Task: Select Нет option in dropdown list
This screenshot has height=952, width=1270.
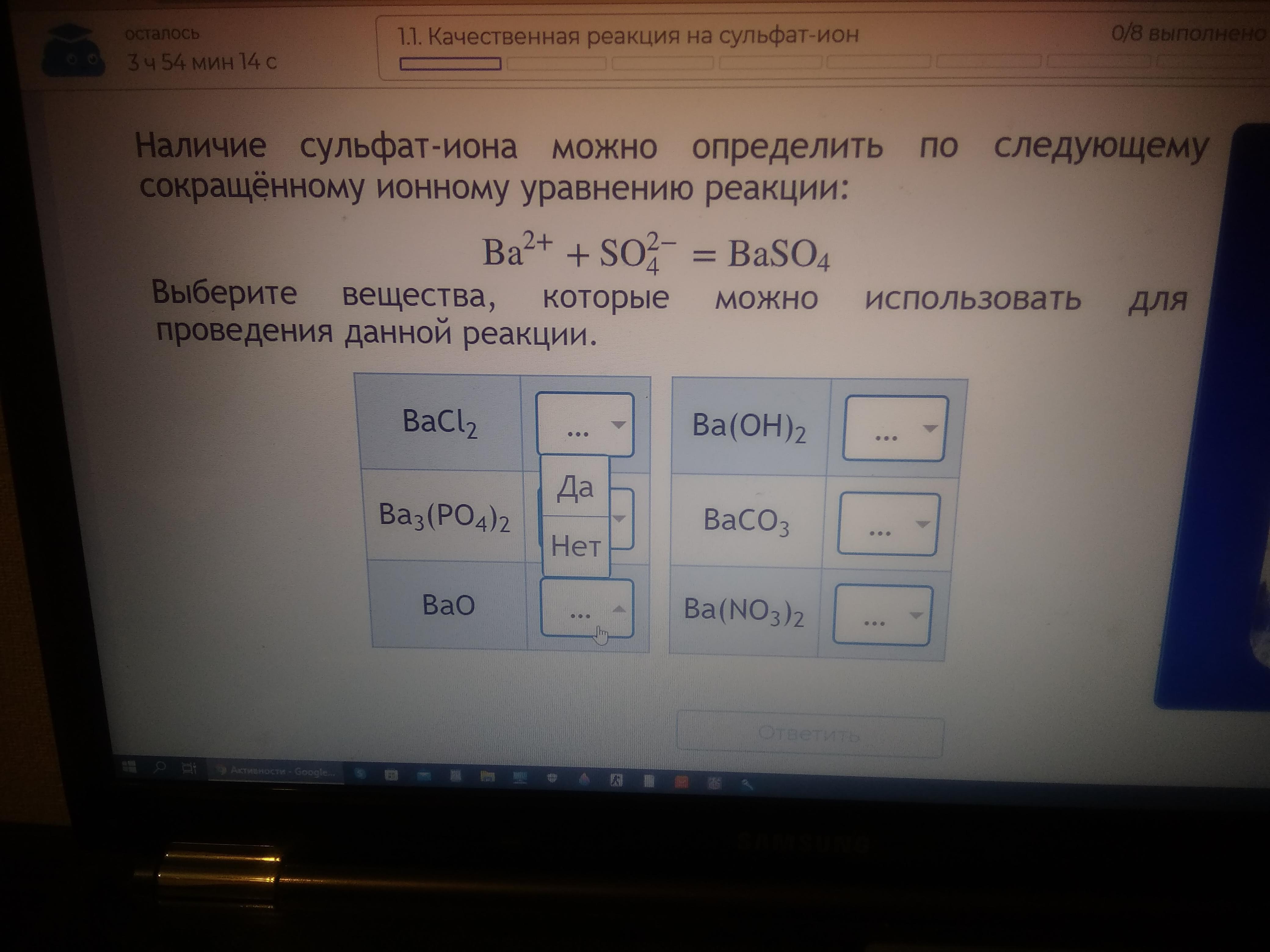Action: 575,545
